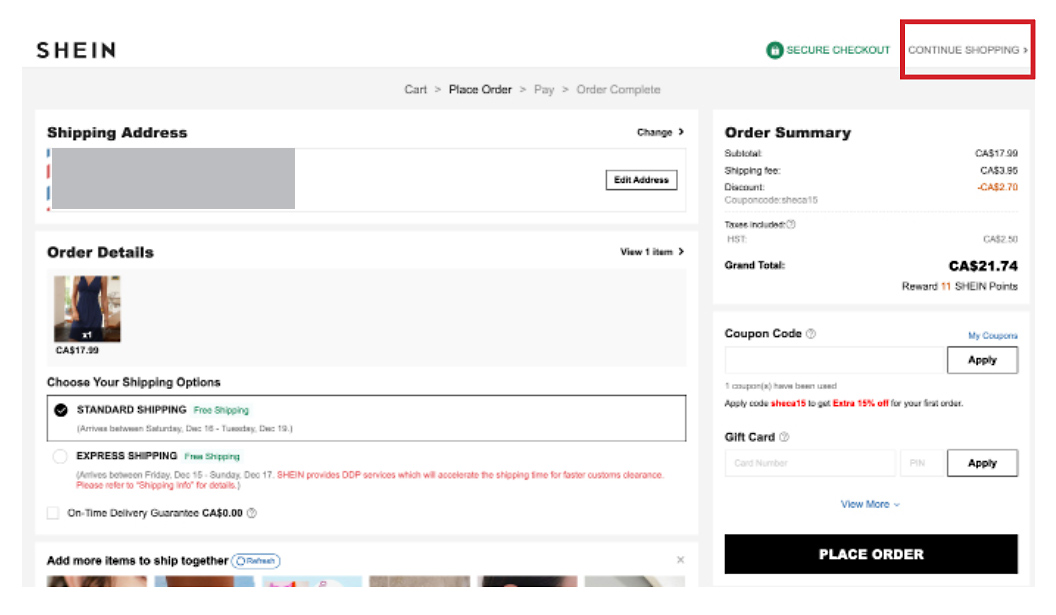Click the Secure Checkout lock icon
This screenshot has width=1056, height=615.
[774, 50]
